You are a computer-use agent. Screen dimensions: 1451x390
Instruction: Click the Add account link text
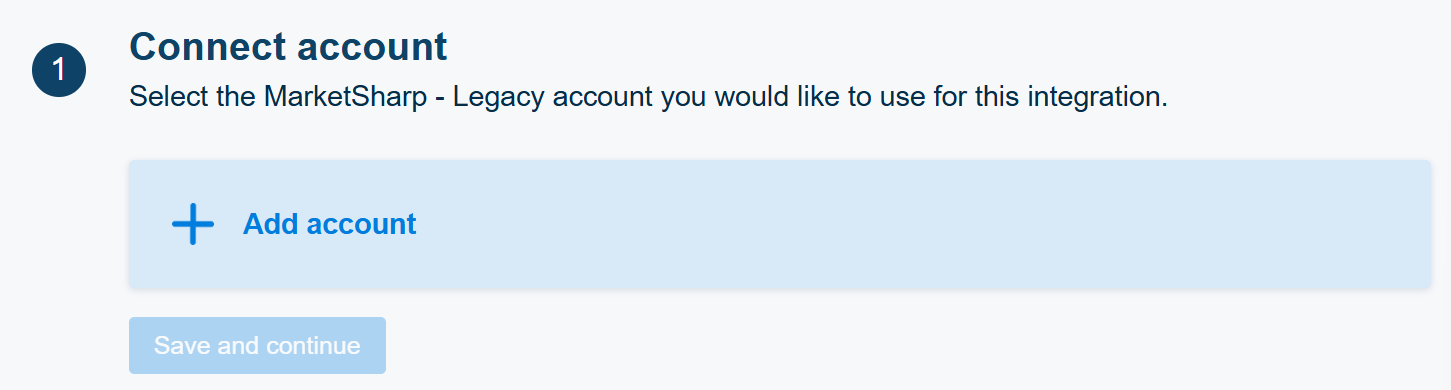329,224
